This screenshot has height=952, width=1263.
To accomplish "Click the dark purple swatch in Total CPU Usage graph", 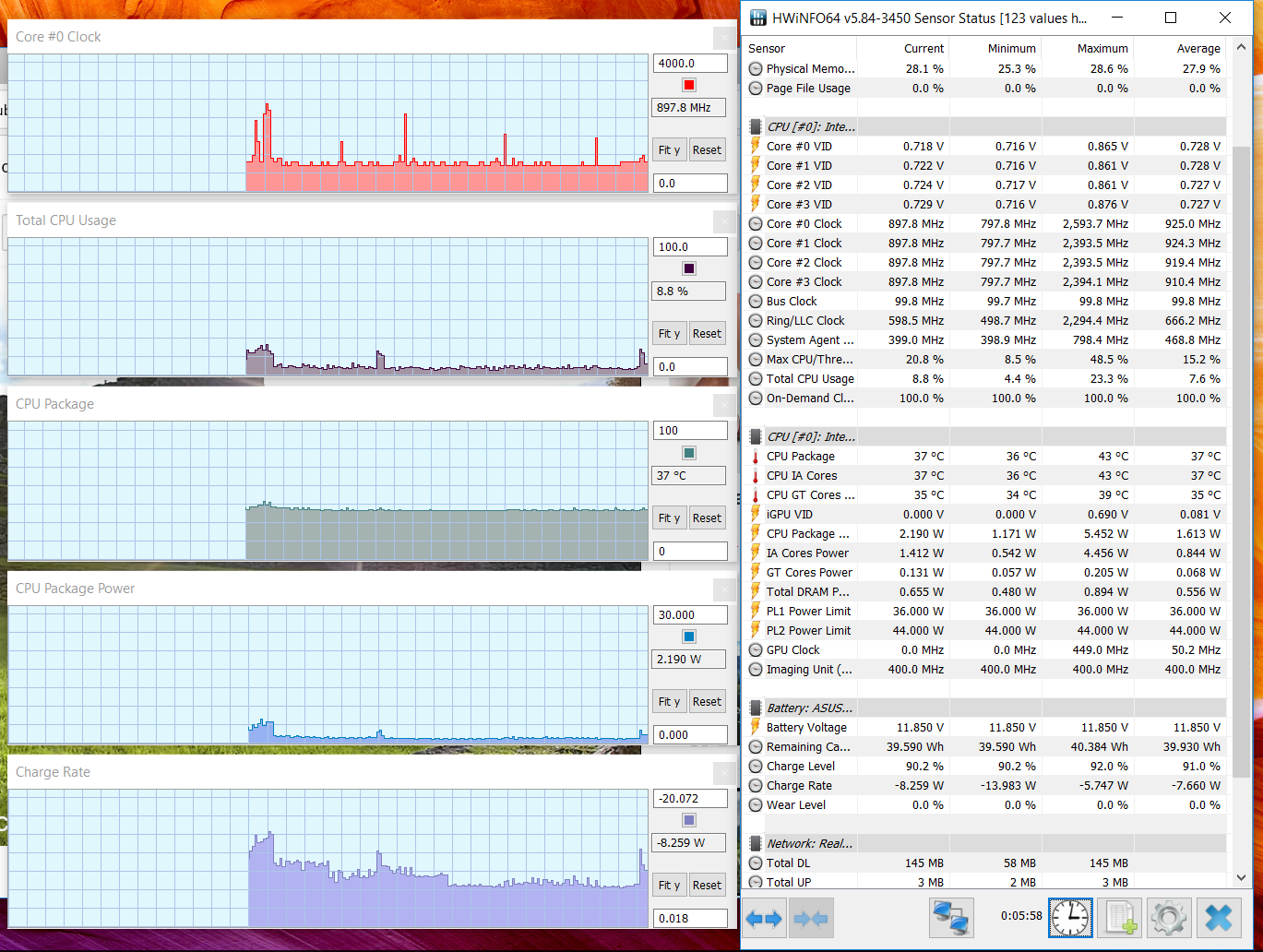I will 689,268.
